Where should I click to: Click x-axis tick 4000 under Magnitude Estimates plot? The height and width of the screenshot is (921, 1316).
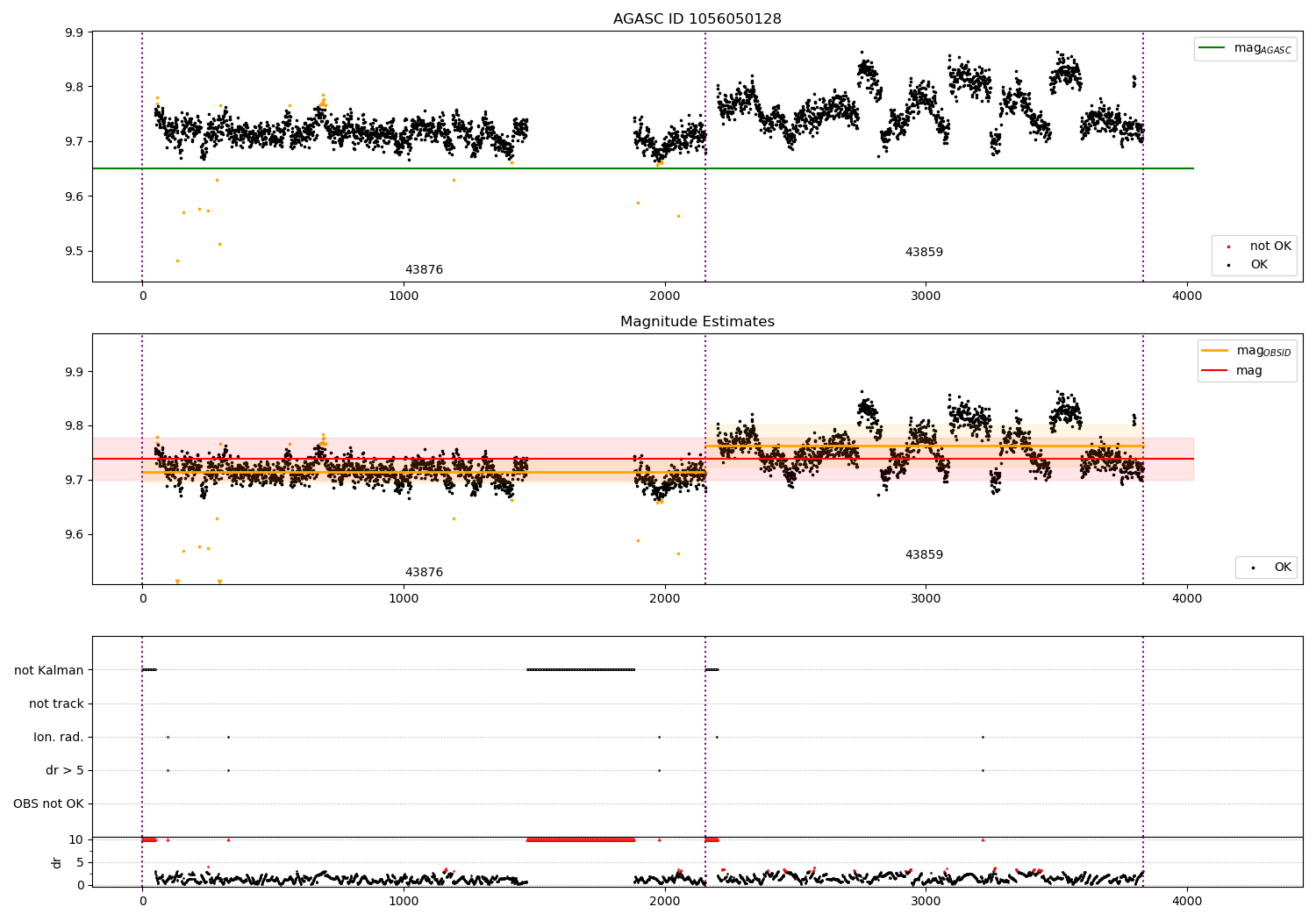click(1187, 599)
